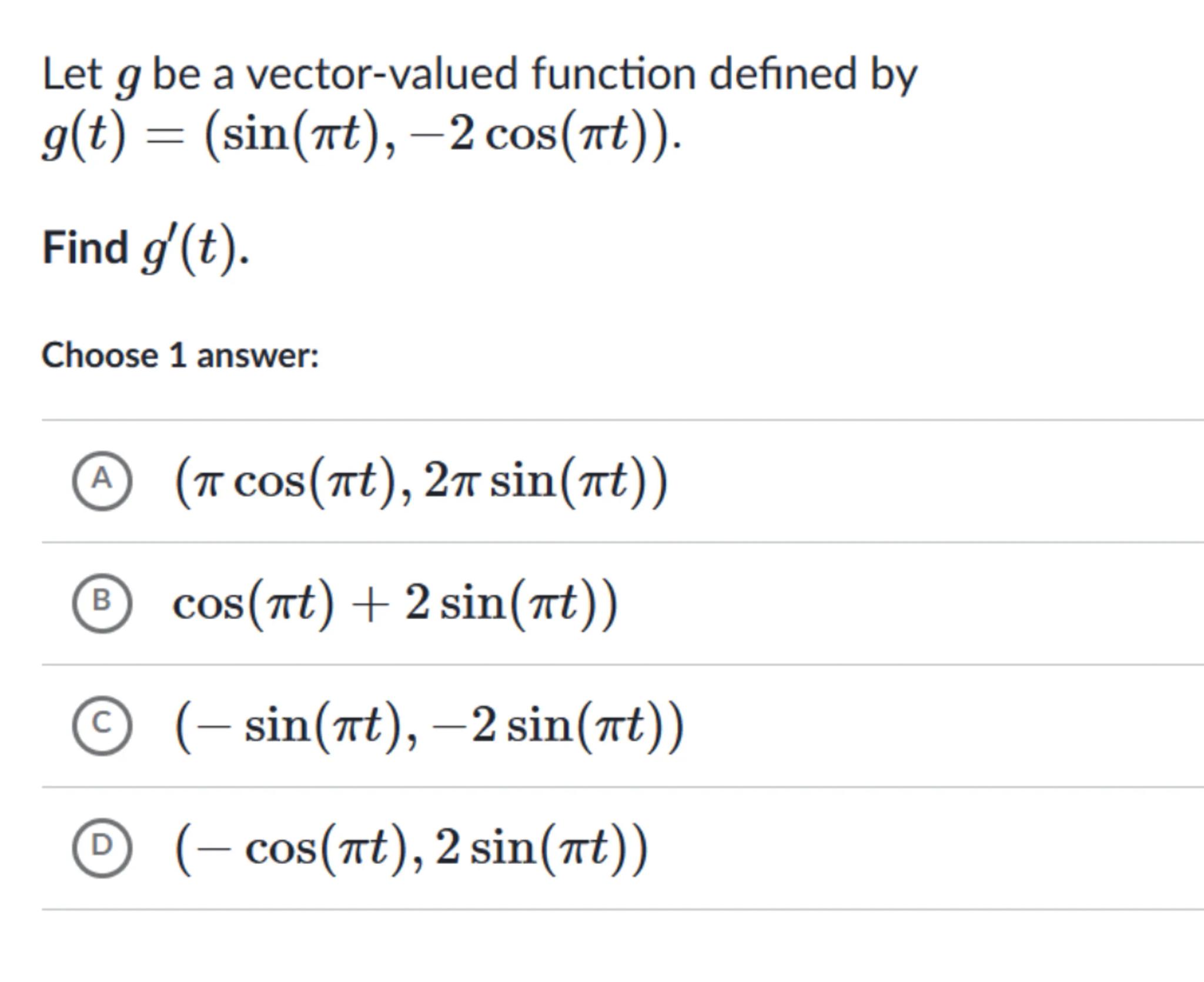
Task: Click the 'Choose 1 answer:' label
Action: point(180,356)
